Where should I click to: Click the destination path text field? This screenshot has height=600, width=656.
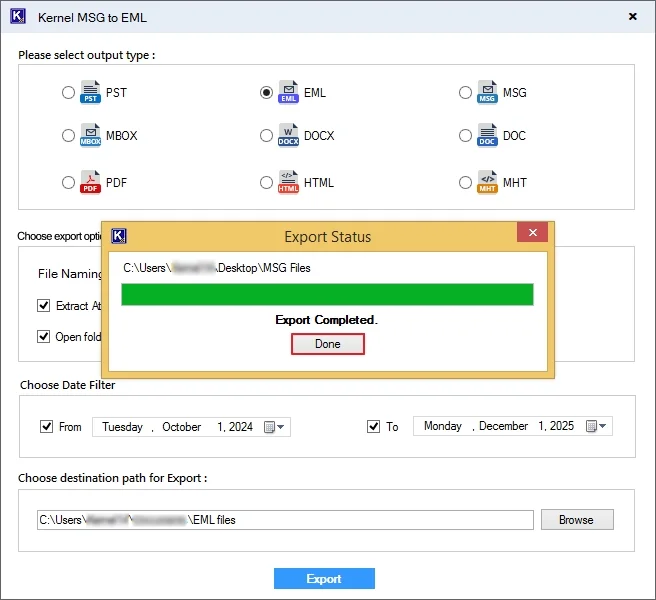(285, 520)
